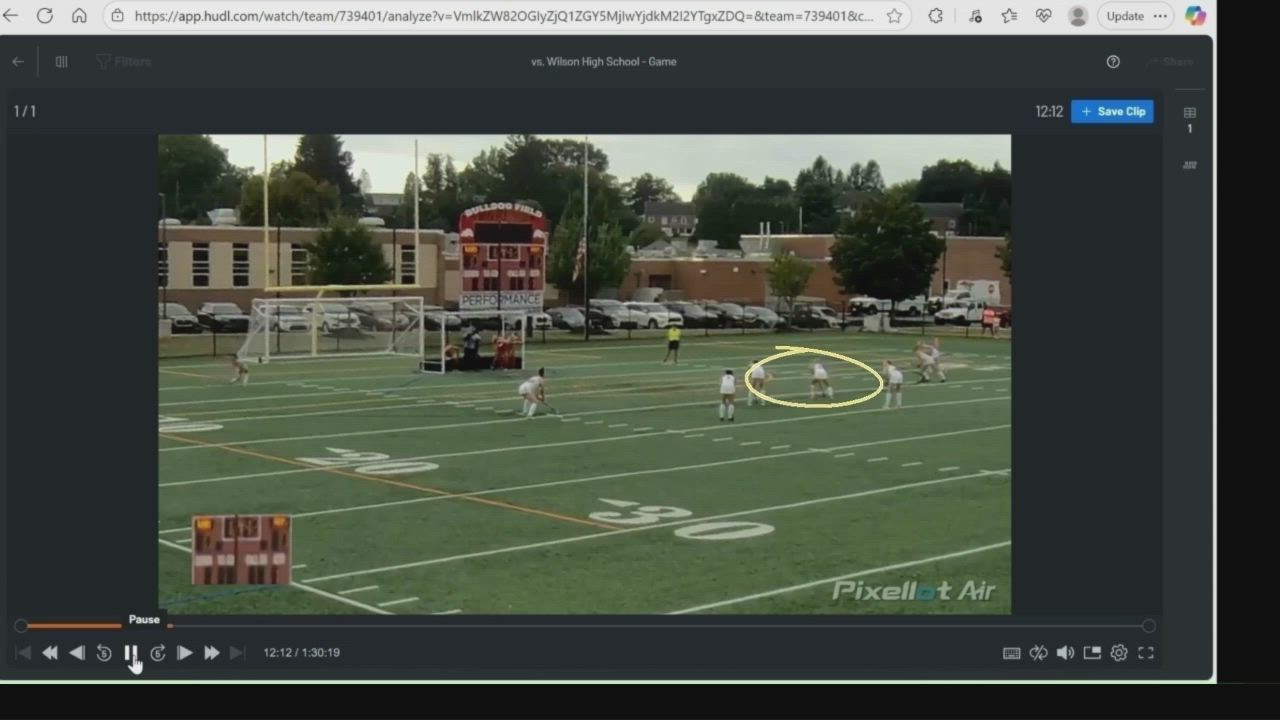Toggle the auto-advance loop icon

pyautogui.click(x=1039, y=653)
